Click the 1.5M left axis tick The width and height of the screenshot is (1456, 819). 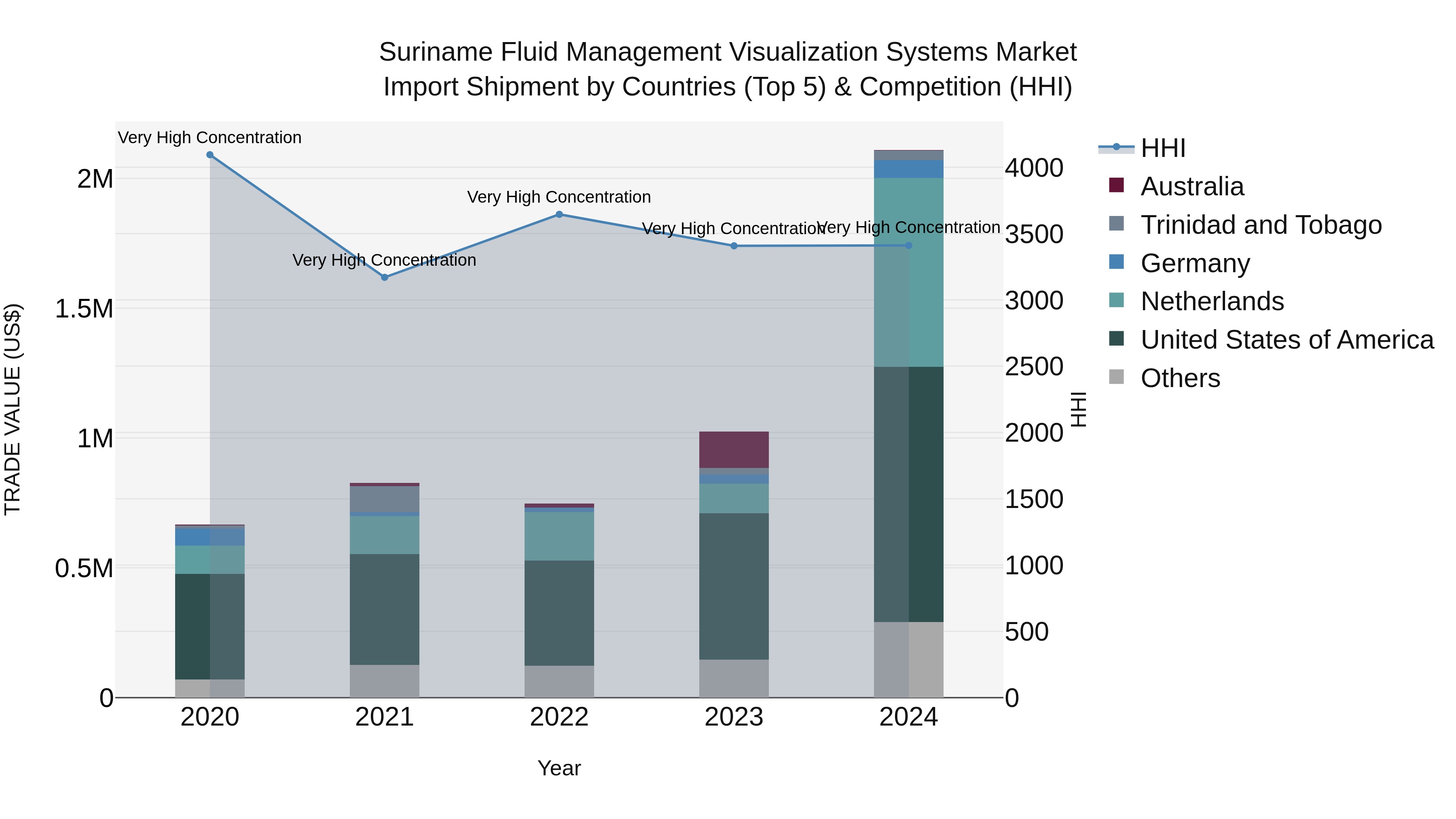(x=84, y=309)
